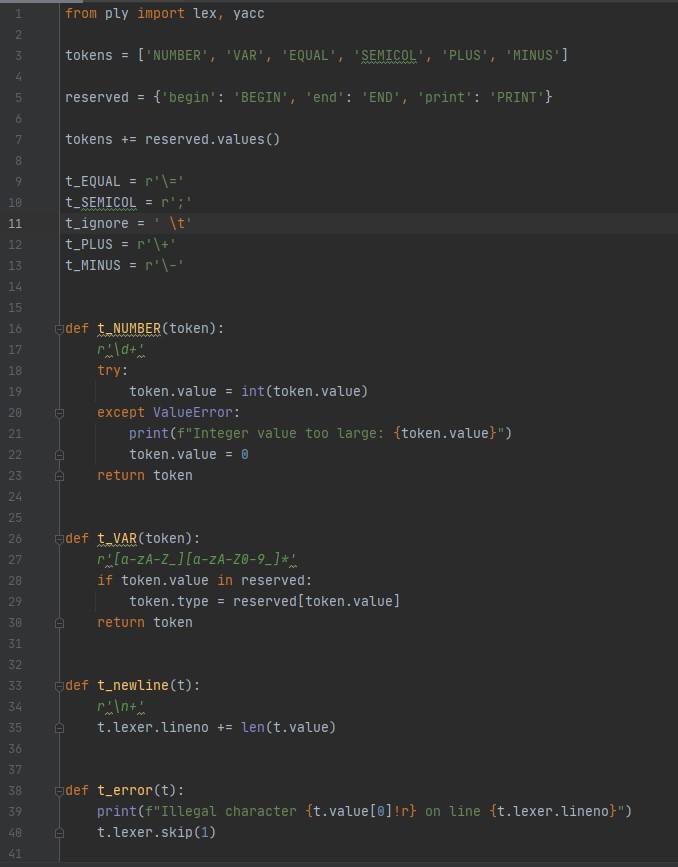Click line number 1 in the gutter
The width and height of the screenshot is (678, 867).
coord(19,13)
